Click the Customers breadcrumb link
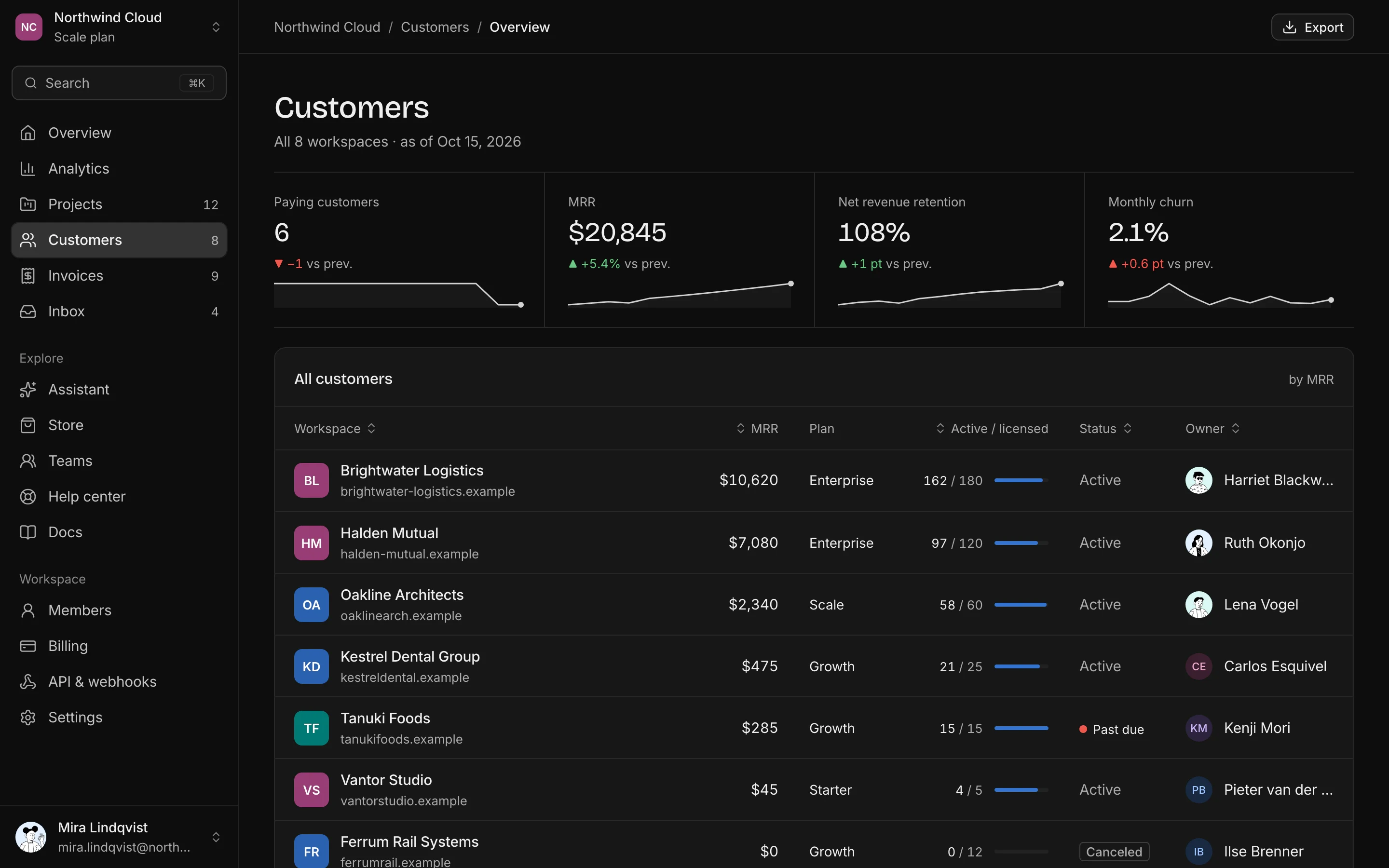1389x868 pixels. point(435,27)
